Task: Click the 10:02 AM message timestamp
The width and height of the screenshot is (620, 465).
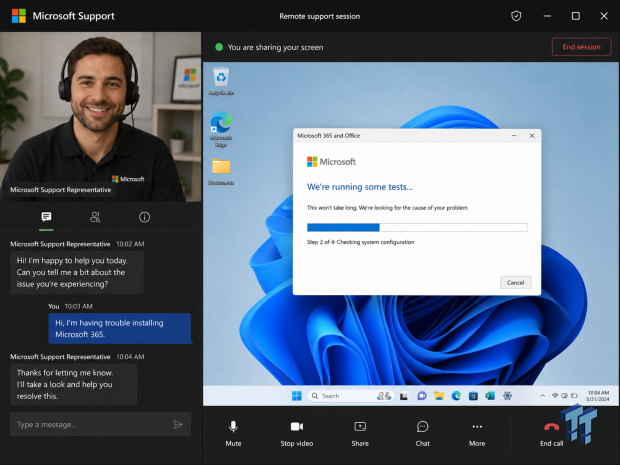Action: pyautogui.click(x=130, y=244)
